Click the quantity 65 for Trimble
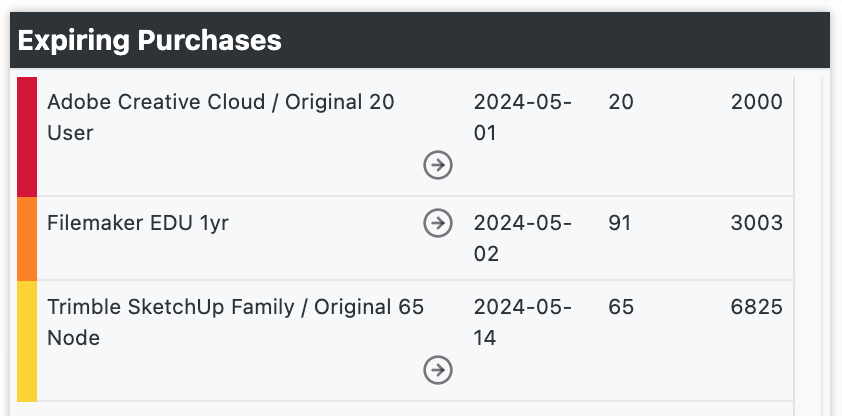 [621, 307]
